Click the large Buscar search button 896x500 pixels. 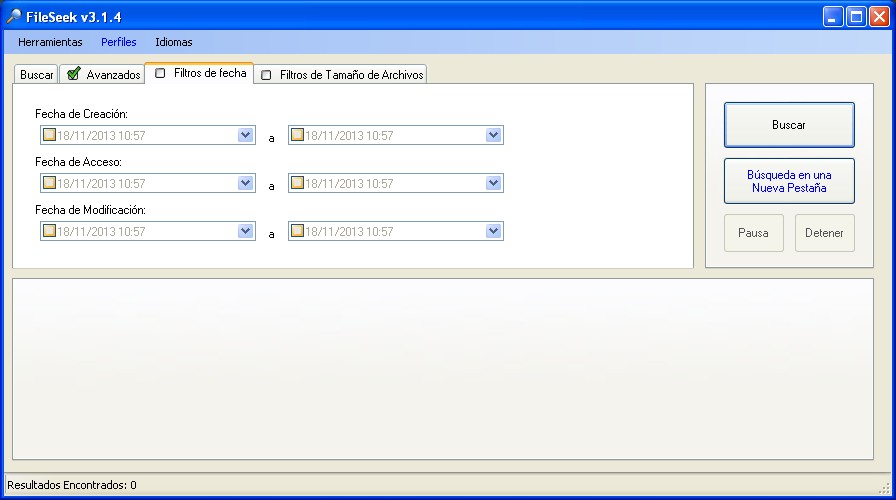tap(789, 125)
